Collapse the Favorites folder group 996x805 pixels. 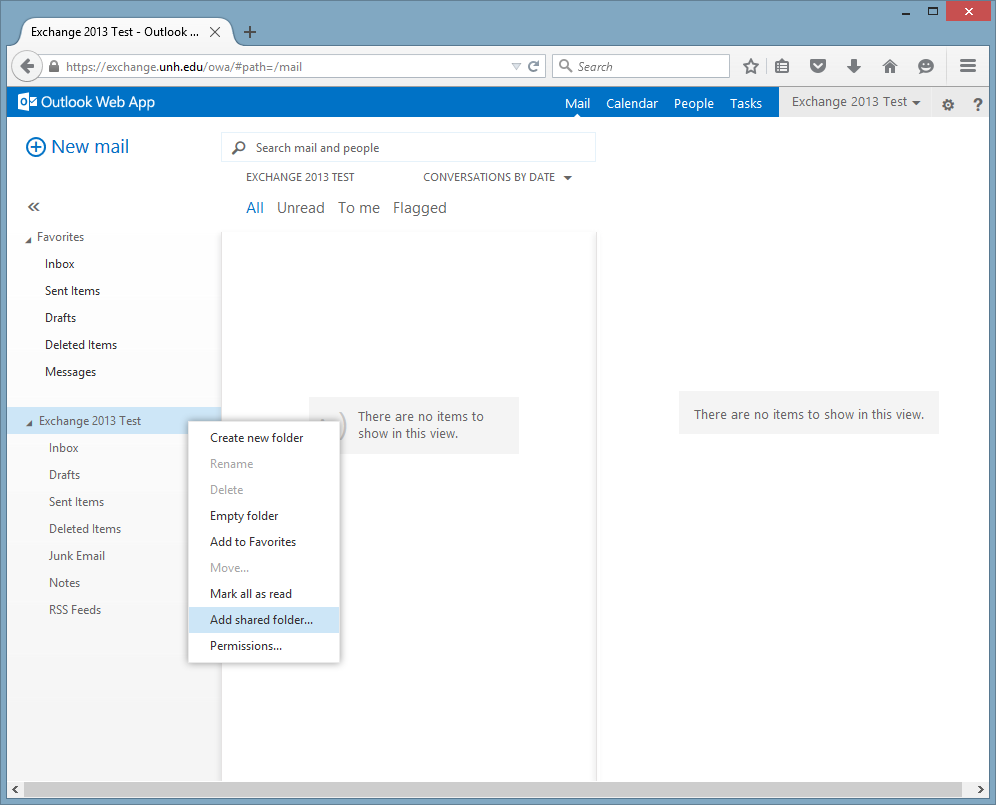pos(30,237)
